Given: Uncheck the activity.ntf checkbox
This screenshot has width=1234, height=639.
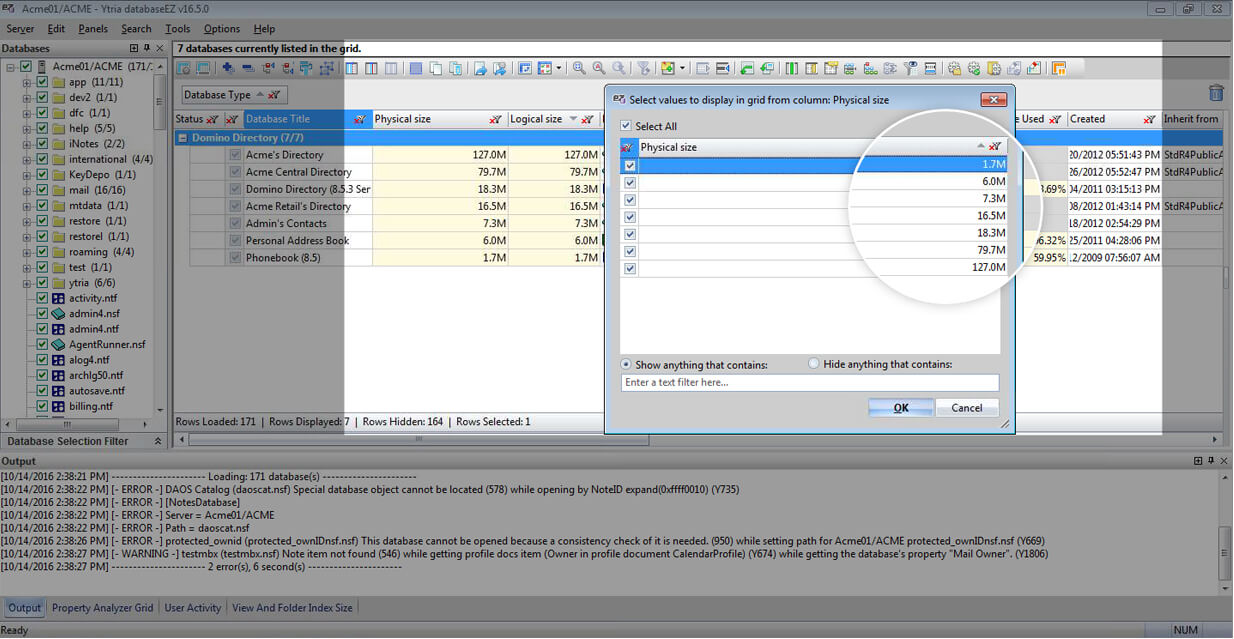Looking at the screenshot, I should pos(42,298).
